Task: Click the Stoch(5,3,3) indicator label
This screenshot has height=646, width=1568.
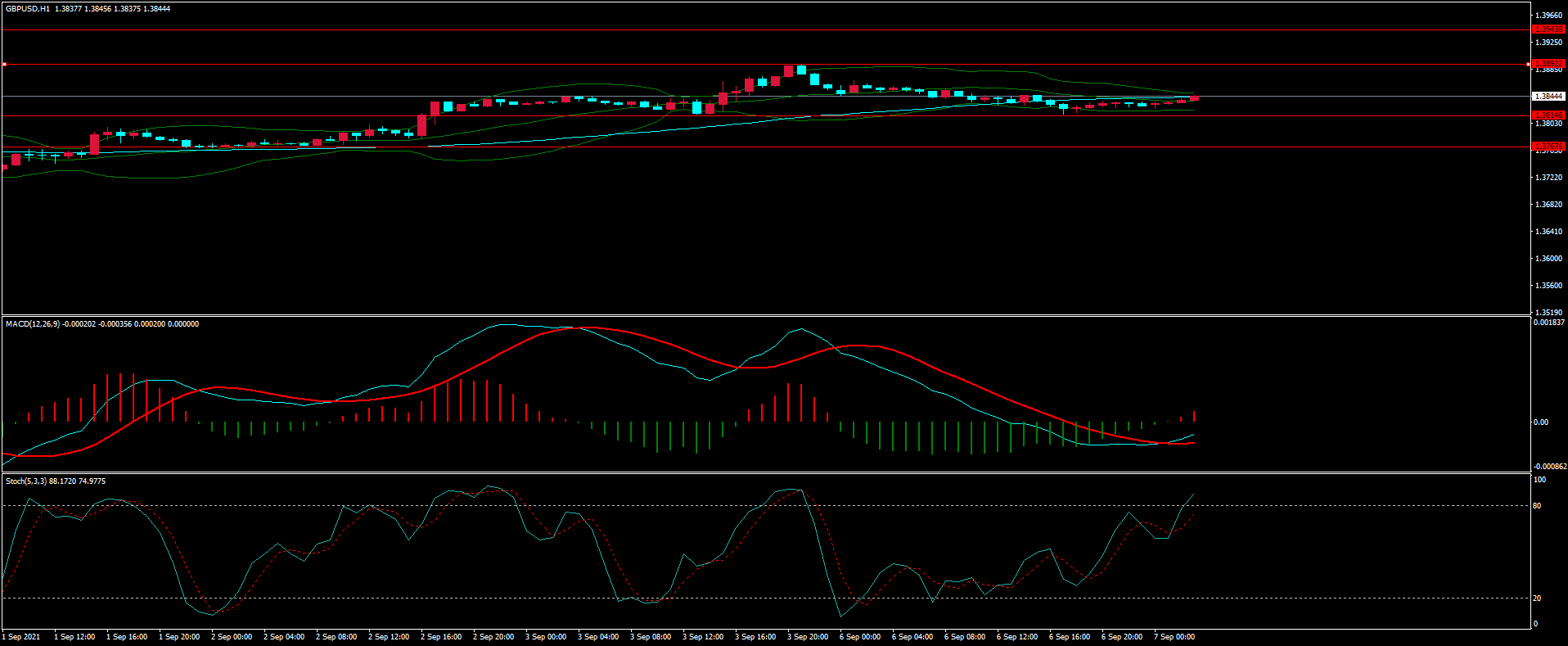Action: tap(26, 481)
